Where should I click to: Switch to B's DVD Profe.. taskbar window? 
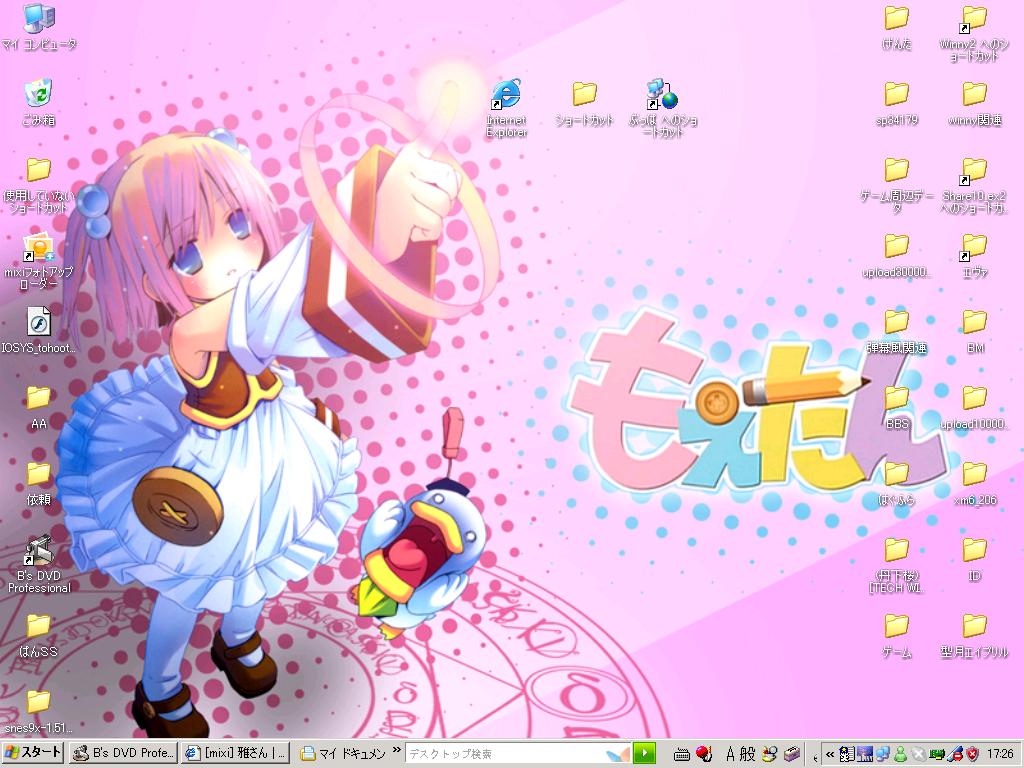tap(123, 753)
